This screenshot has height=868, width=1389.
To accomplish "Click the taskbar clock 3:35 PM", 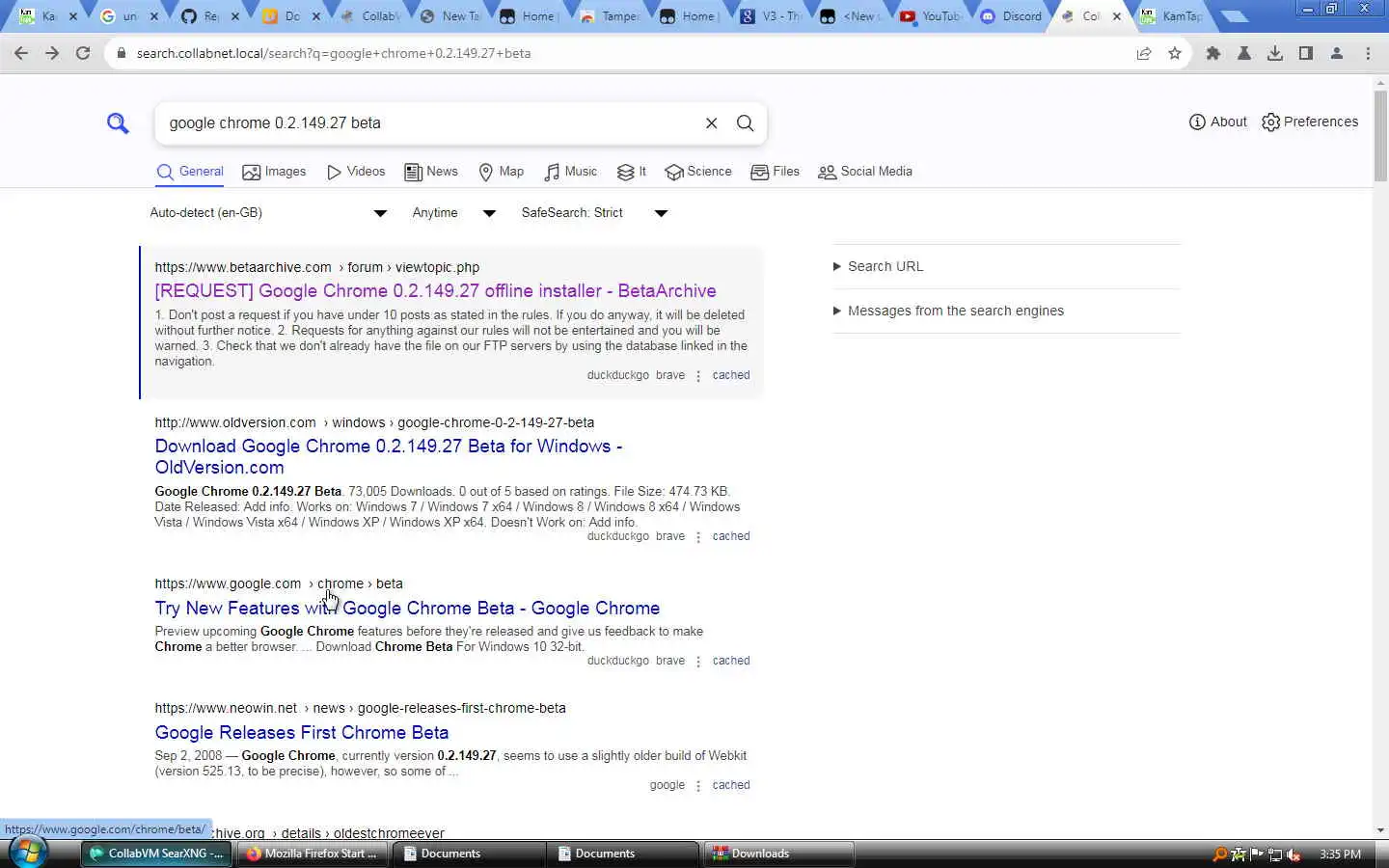I will click(x=1340, y=854).
